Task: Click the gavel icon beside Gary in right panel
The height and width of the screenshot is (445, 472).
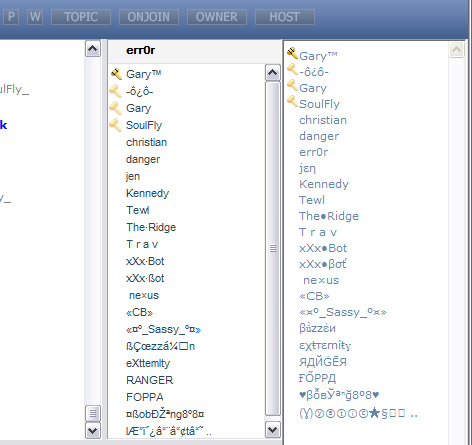Action: pos(292,85)
